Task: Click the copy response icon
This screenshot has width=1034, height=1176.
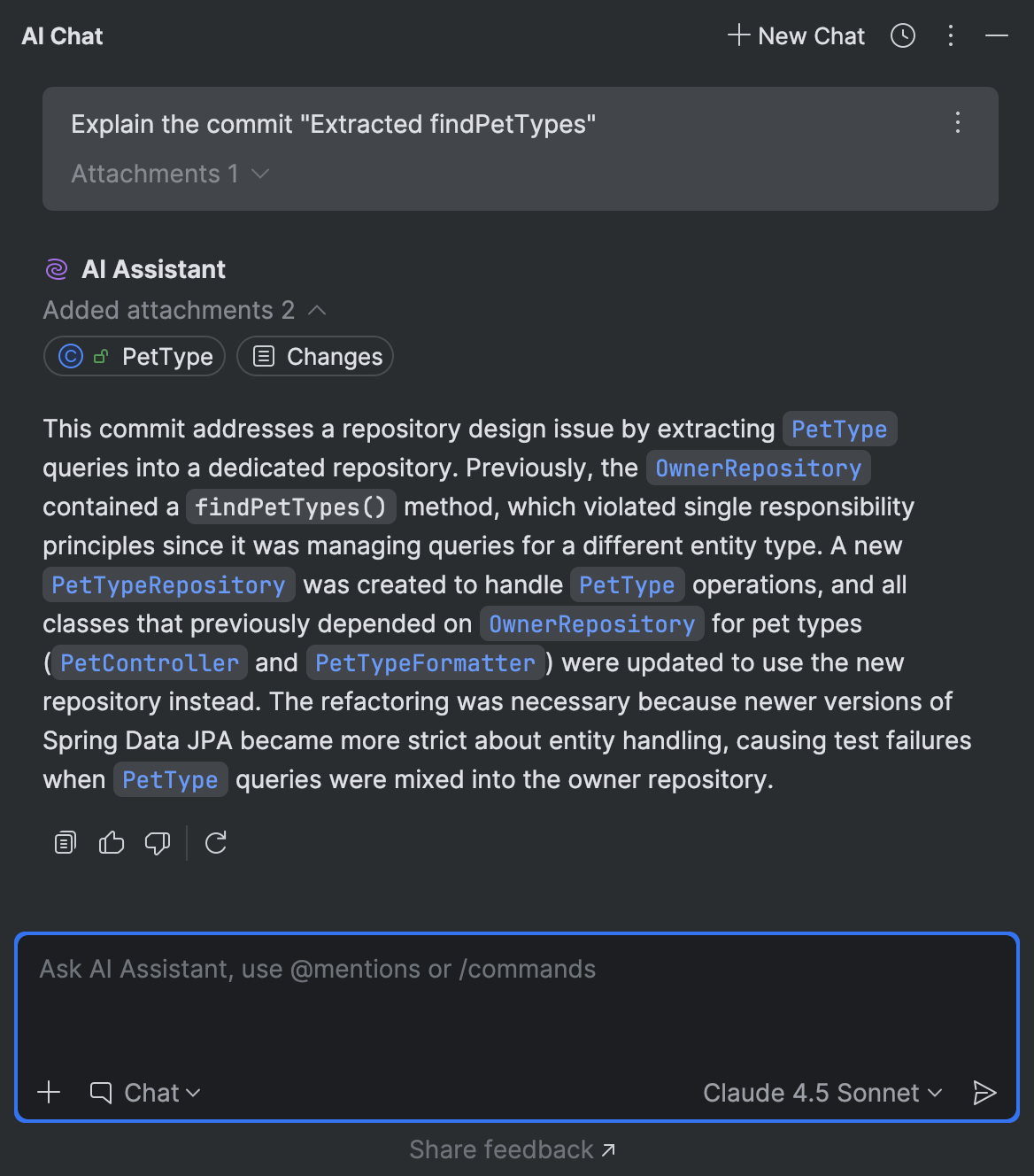Action: click(64, 842)
